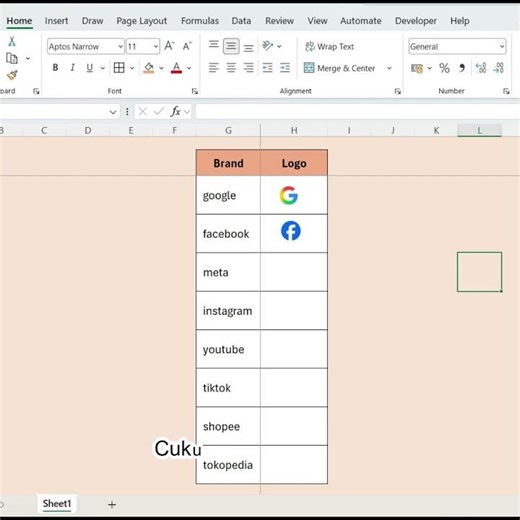Open the Data tab
The image size is (520, 520).
pos(241,21)
